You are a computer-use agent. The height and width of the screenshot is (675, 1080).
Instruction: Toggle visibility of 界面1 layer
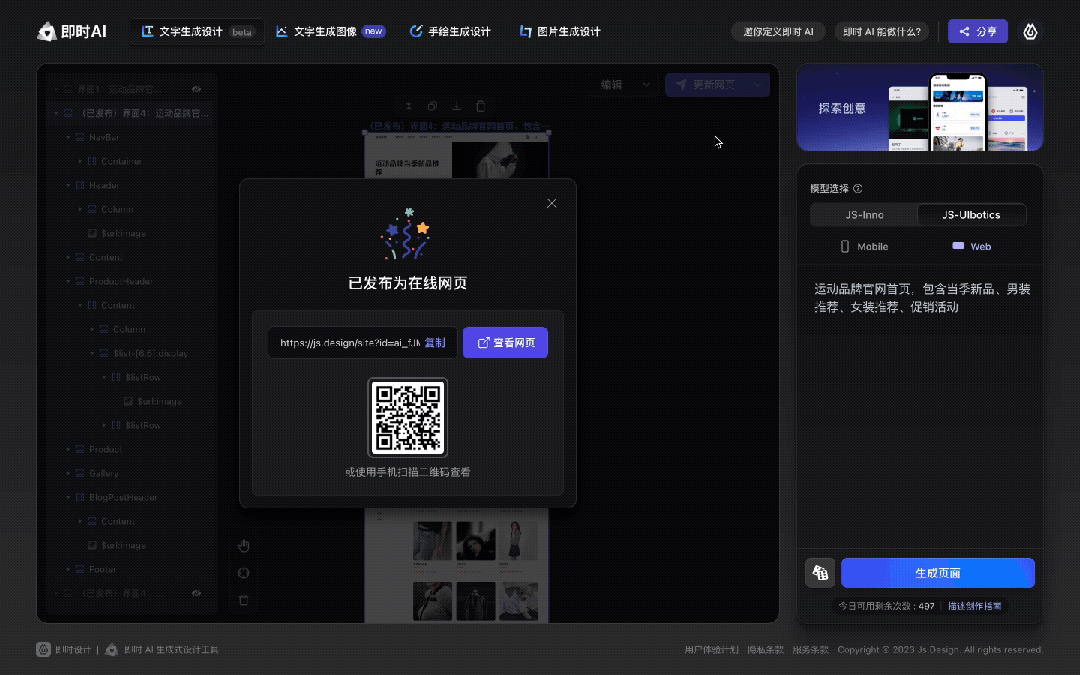tap(196, 89)
